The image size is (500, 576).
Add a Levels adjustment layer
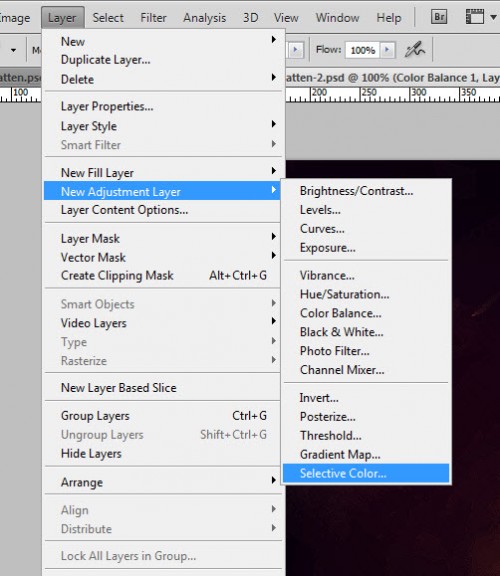point(366,210)
